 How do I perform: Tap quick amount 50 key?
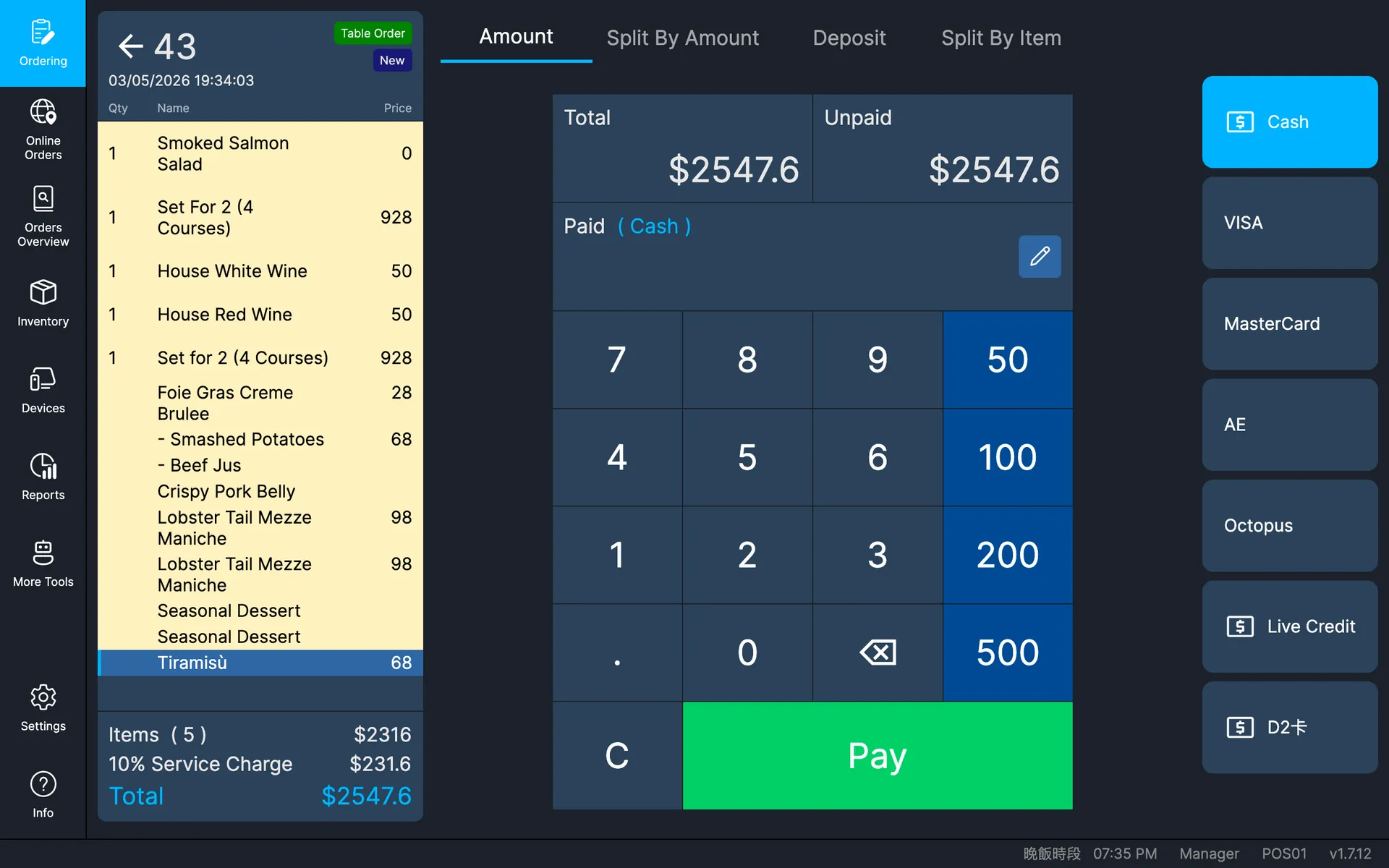[1008, 359]
